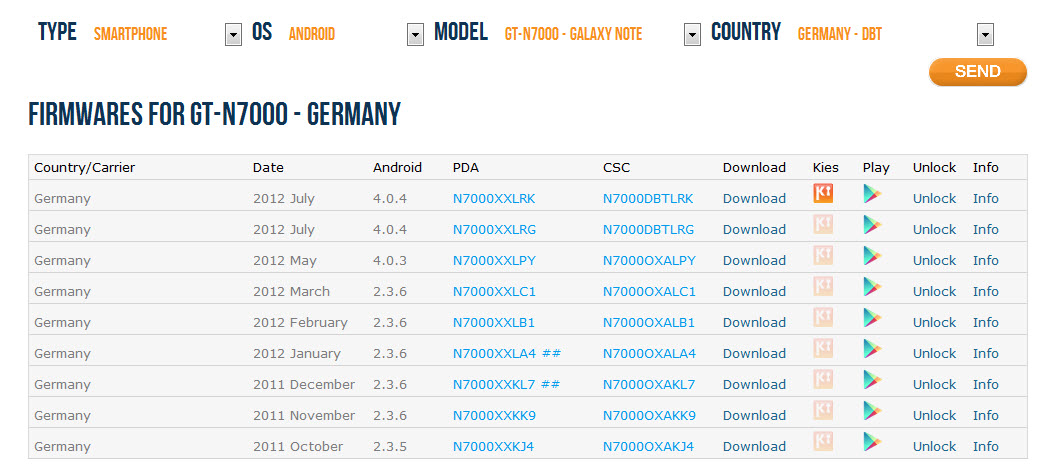
Task: Open Play Store icon for N7000XXLRK row
Action: (872, 194)
